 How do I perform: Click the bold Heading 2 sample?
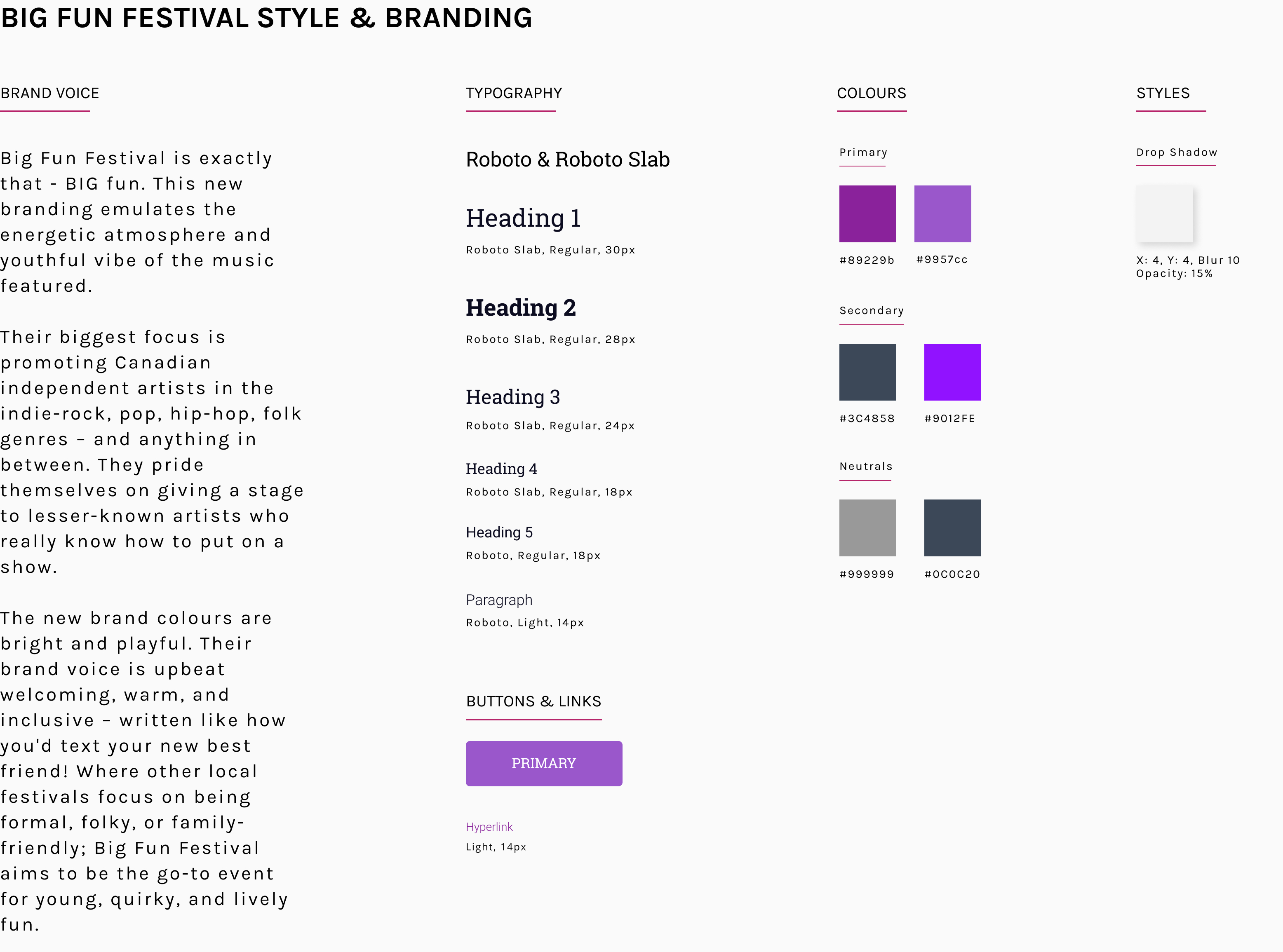coord(520,308)
